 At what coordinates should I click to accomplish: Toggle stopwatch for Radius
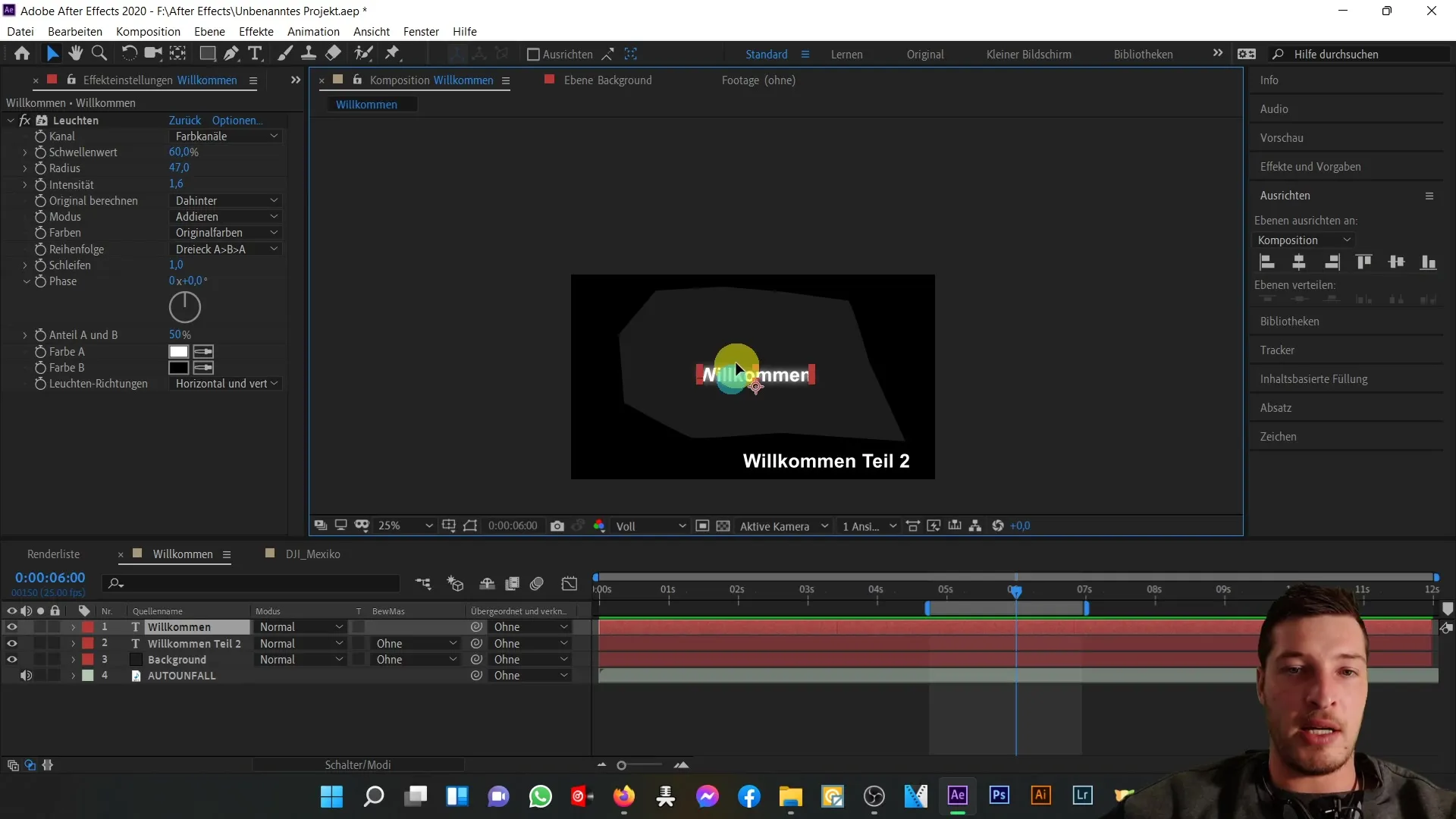[40, 168]
